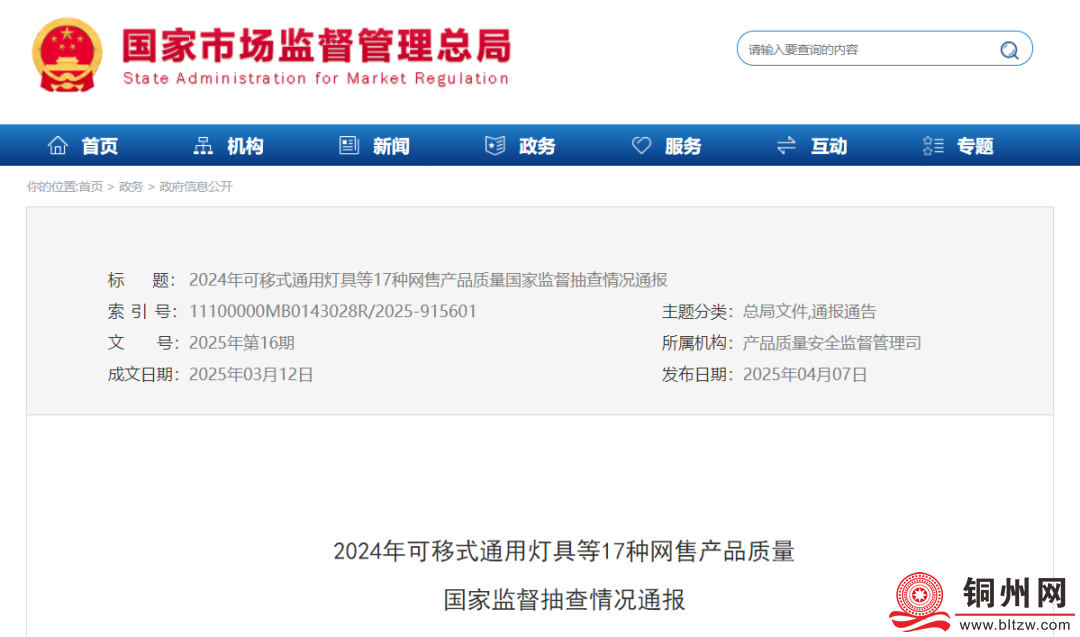
Task: Open the 专题 navigation menu item
Action: (x=975, y=146)
